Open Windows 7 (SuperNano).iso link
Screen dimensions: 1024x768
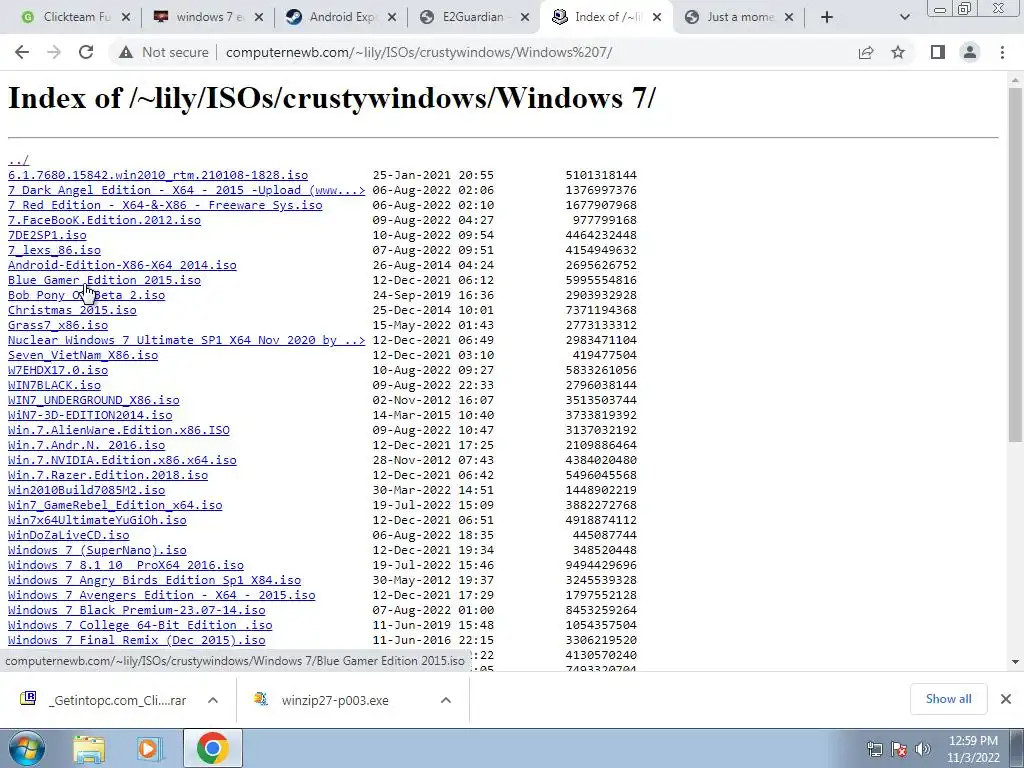point(97,551)
